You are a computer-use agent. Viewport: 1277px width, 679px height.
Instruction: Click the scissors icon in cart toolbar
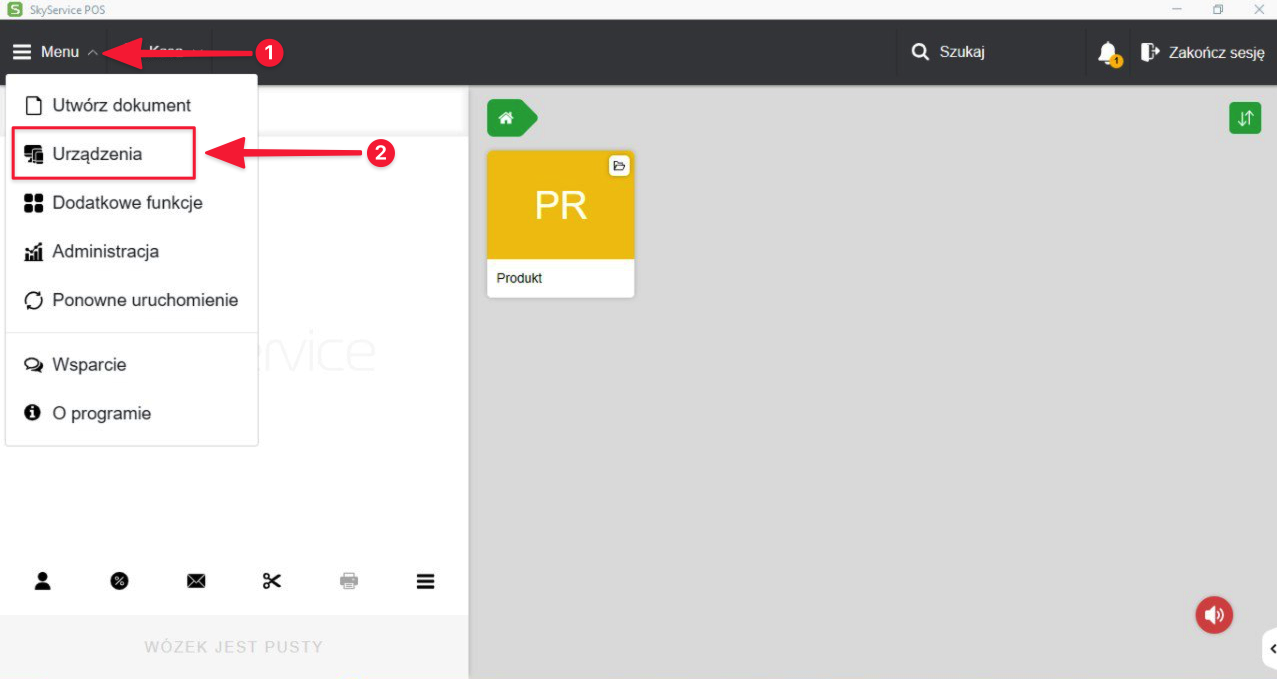point(272,581)
